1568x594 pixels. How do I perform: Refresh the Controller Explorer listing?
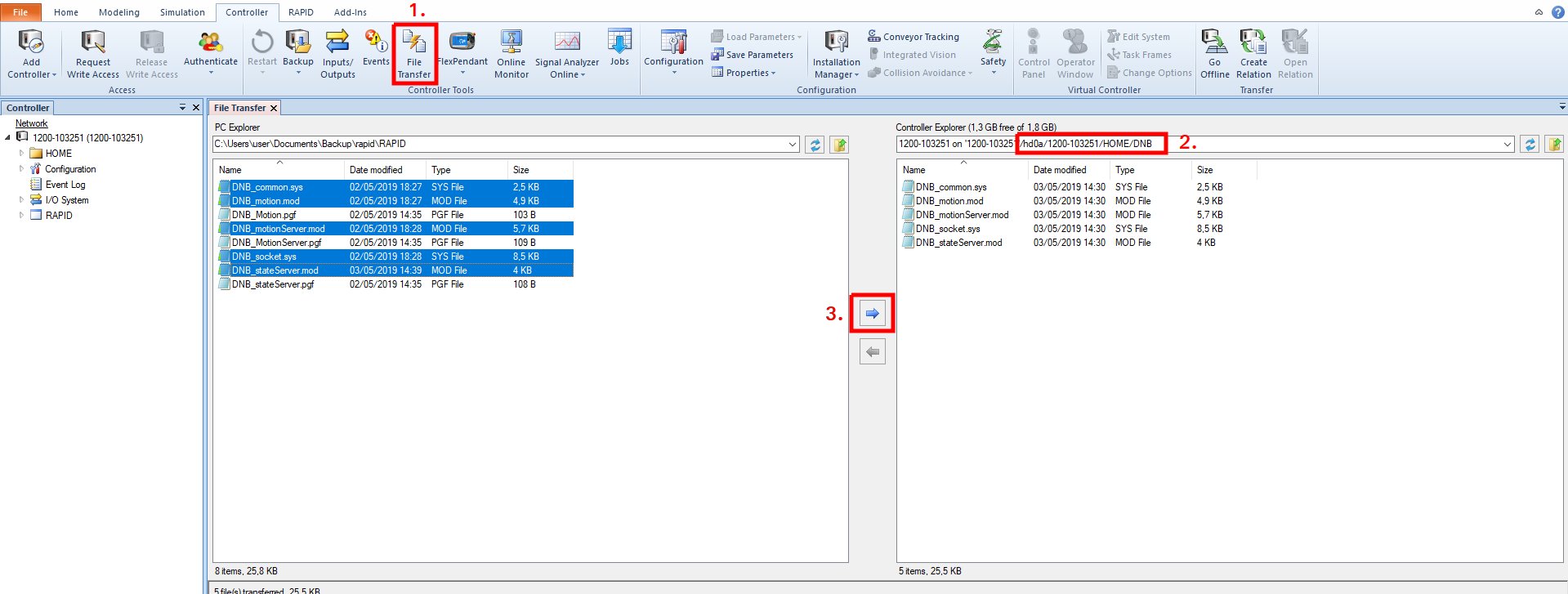point(1530,145)
